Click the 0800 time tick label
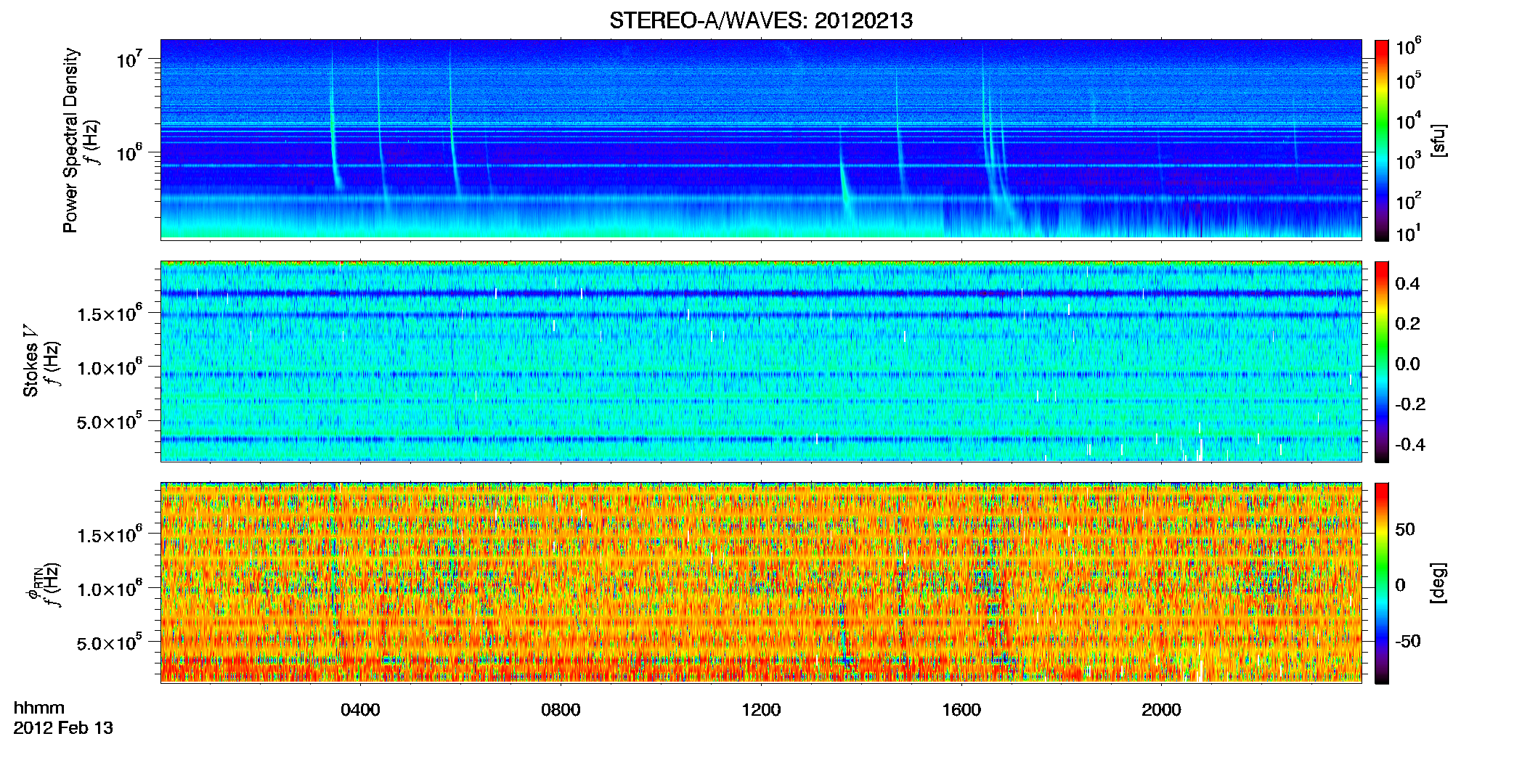 (561, 710)
